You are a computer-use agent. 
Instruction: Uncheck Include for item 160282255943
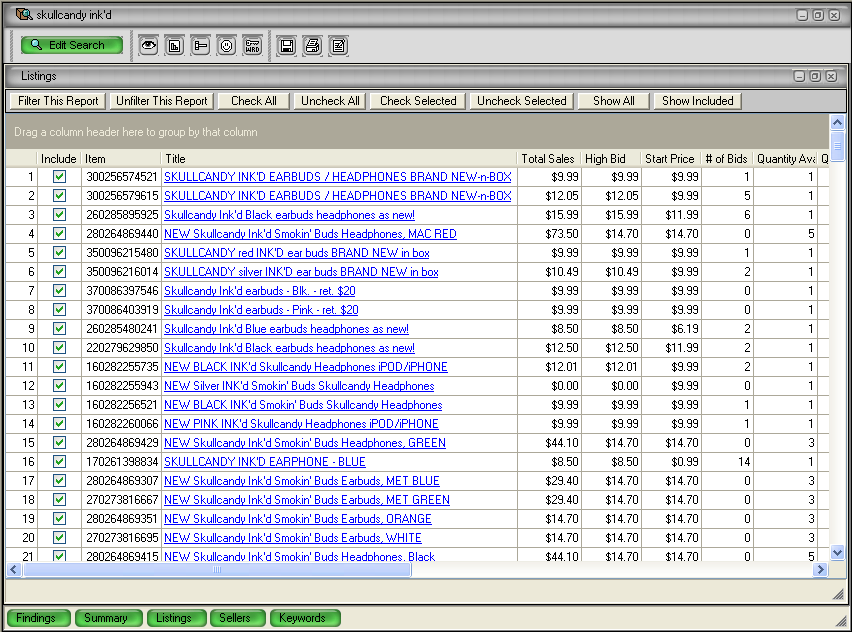click(59, 386)
